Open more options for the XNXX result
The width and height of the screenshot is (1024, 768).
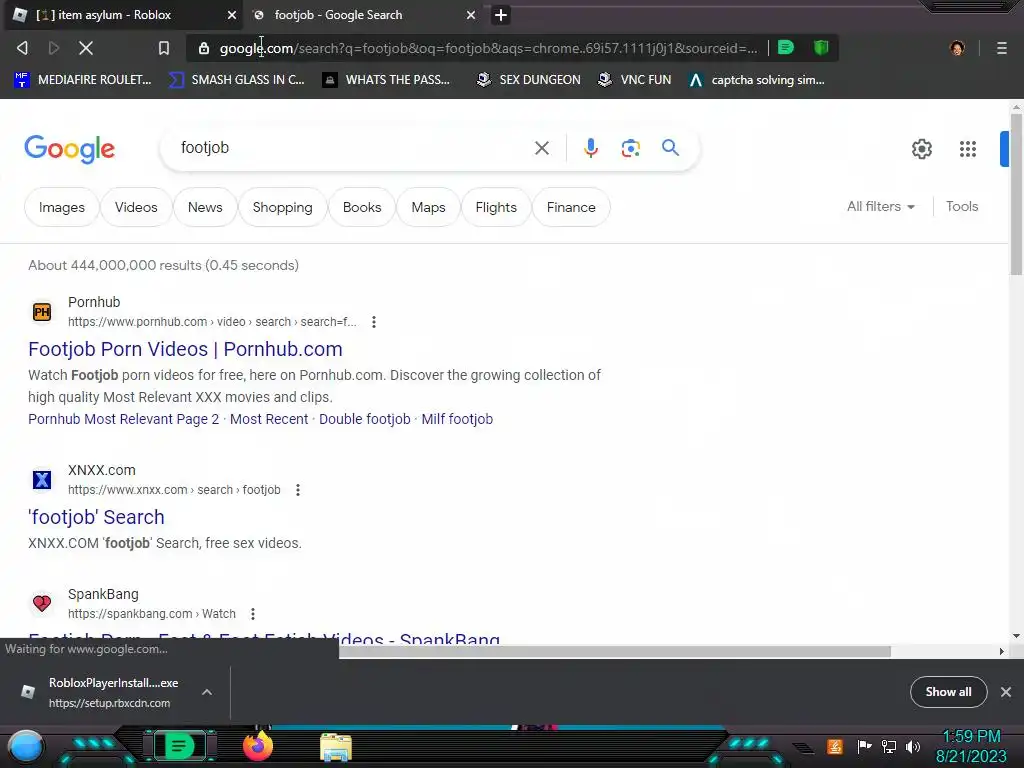click(x=298, y=490)
